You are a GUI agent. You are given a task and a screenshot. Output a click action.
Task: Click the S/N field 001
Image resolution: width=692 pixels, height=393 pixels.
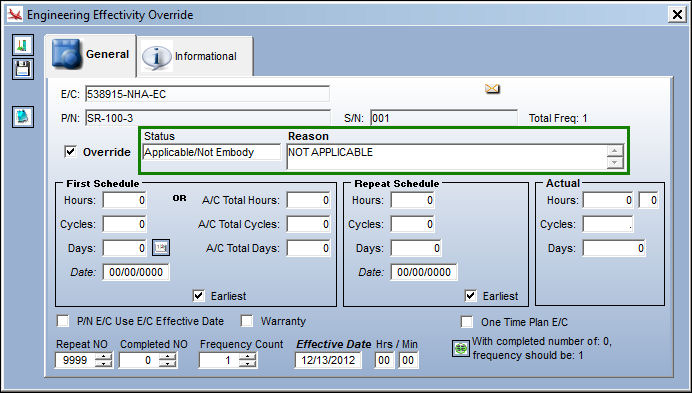pyautogui.click(x=444, y=118)
